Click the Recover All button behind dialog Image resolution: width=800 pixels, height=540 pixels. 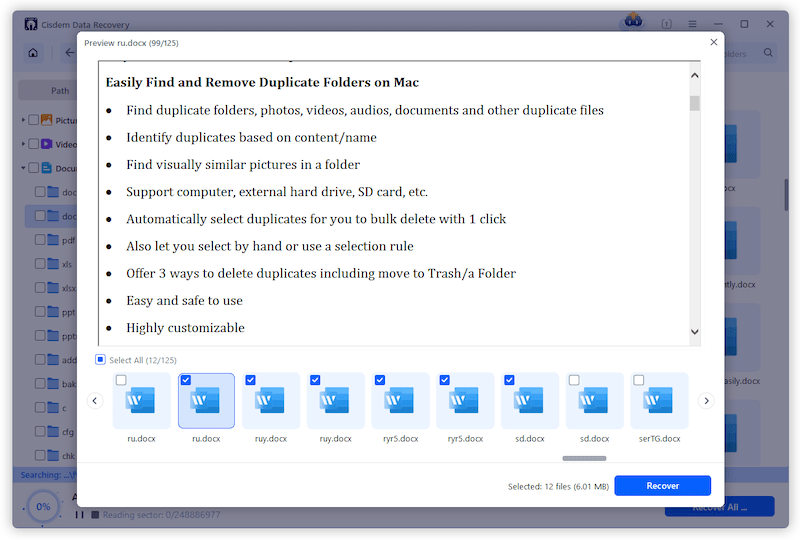point(720,508)
